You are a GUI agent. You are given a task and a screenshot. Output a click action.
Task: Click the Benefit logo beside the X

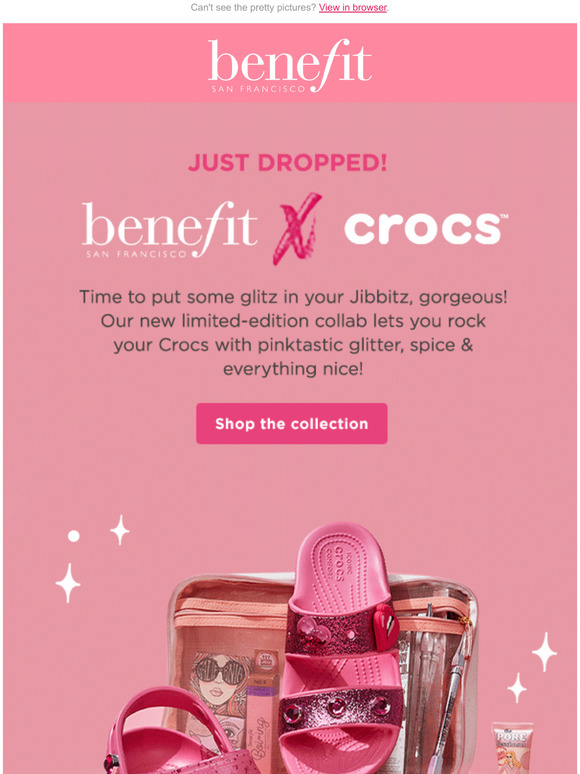point(169,229)
